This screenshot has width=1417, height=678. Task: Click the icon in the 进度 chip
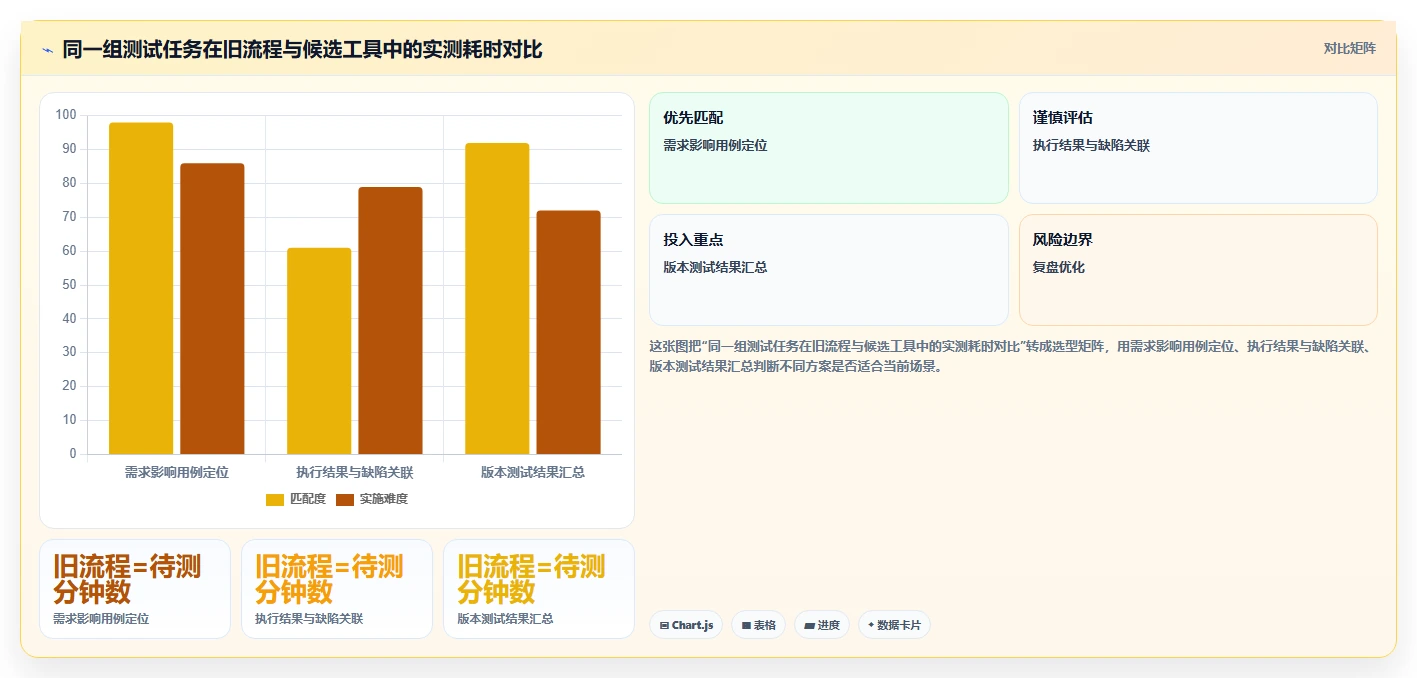pyautogui.click(x=809, y=626)
